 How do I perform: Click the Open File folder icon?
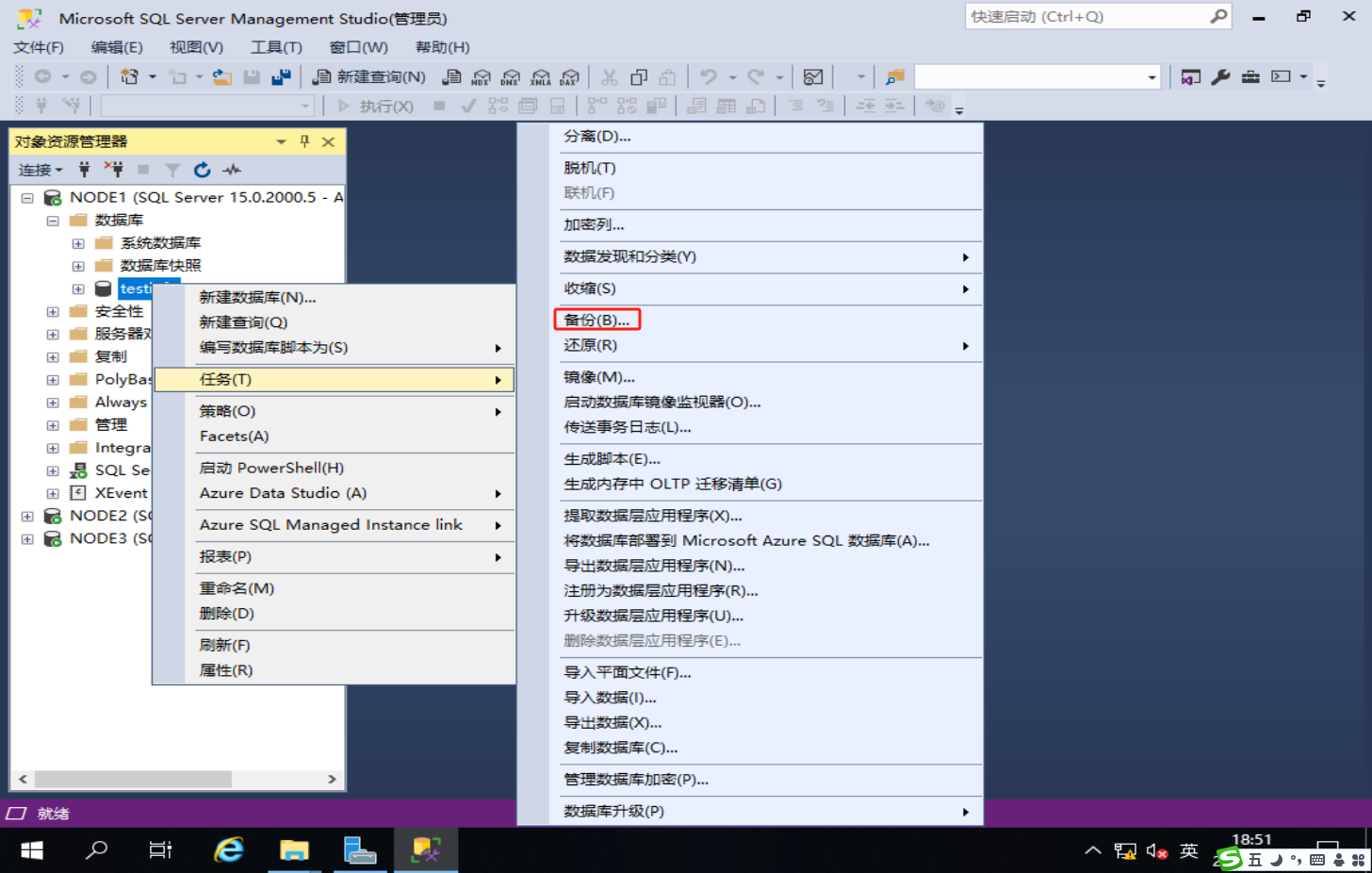pyautogui.click(x=222, y=77)
